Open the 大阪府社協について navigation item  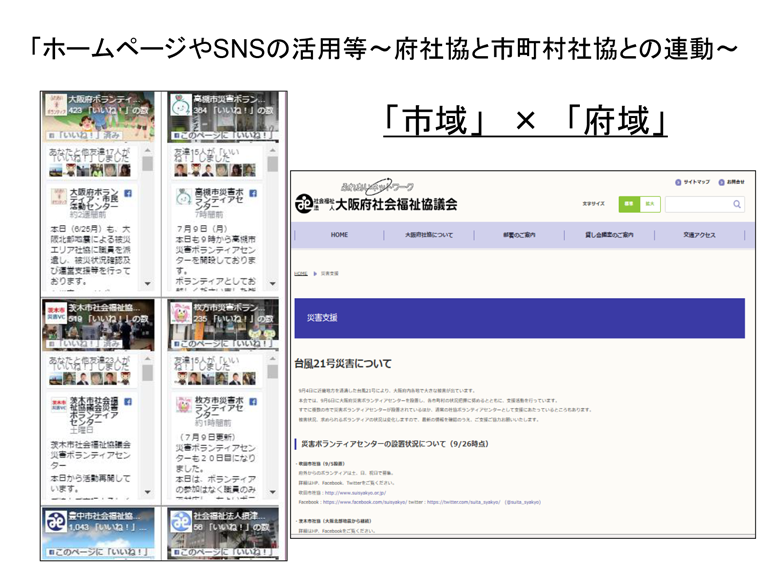pyautogui.click(x=429, y=235)
